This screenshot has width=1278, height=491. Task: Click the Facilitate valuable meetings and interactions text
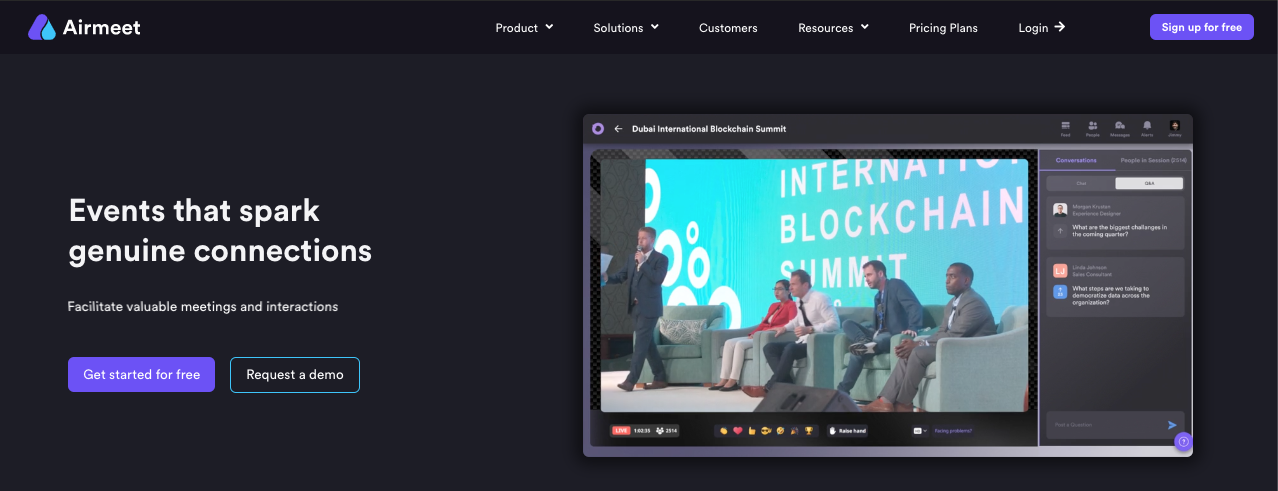pyautogui.click(x=203, y=306)
